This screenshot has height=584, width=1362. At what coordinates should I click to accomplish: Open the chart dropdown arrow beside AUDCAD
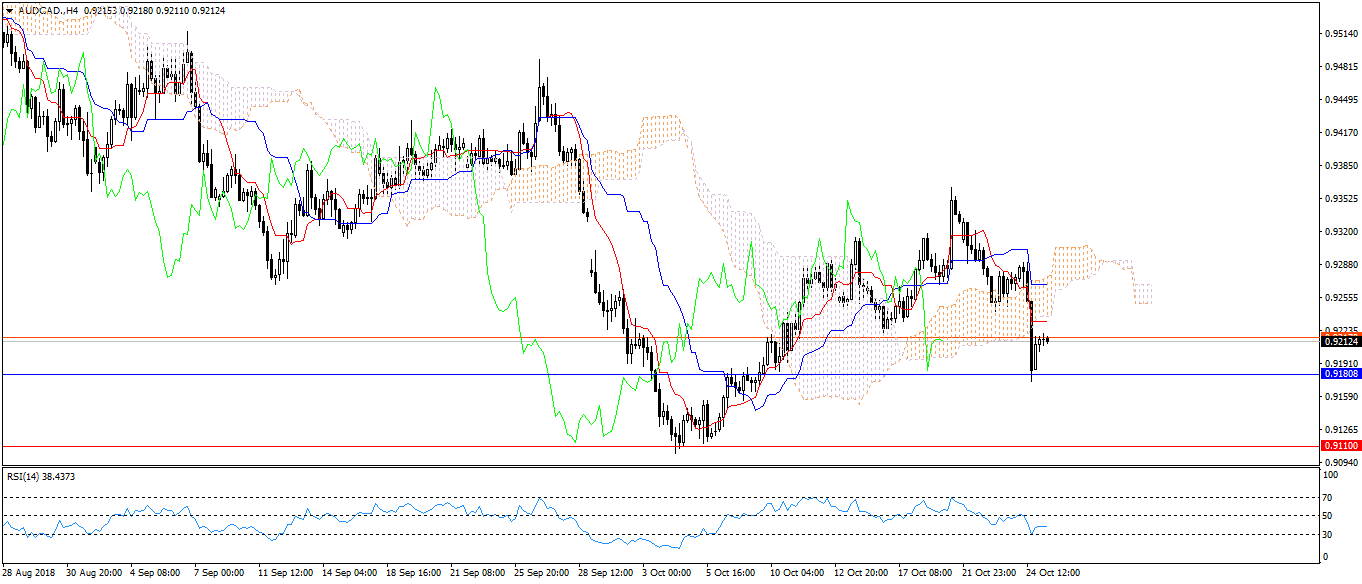pyautogui.click(x=9, y=10)
